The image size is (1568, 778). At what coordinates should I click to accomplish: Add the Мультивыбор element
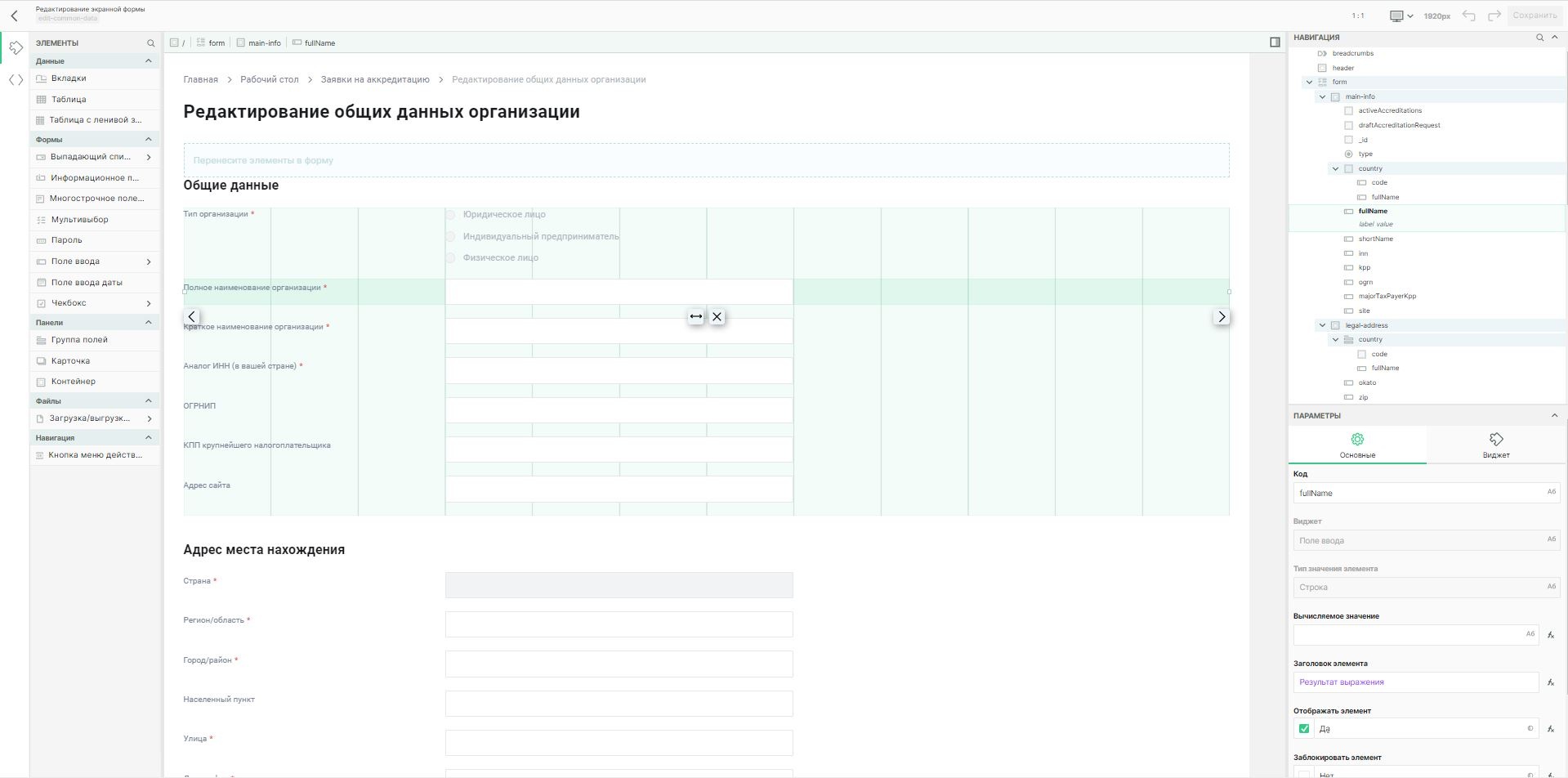[x=95, y=220]
